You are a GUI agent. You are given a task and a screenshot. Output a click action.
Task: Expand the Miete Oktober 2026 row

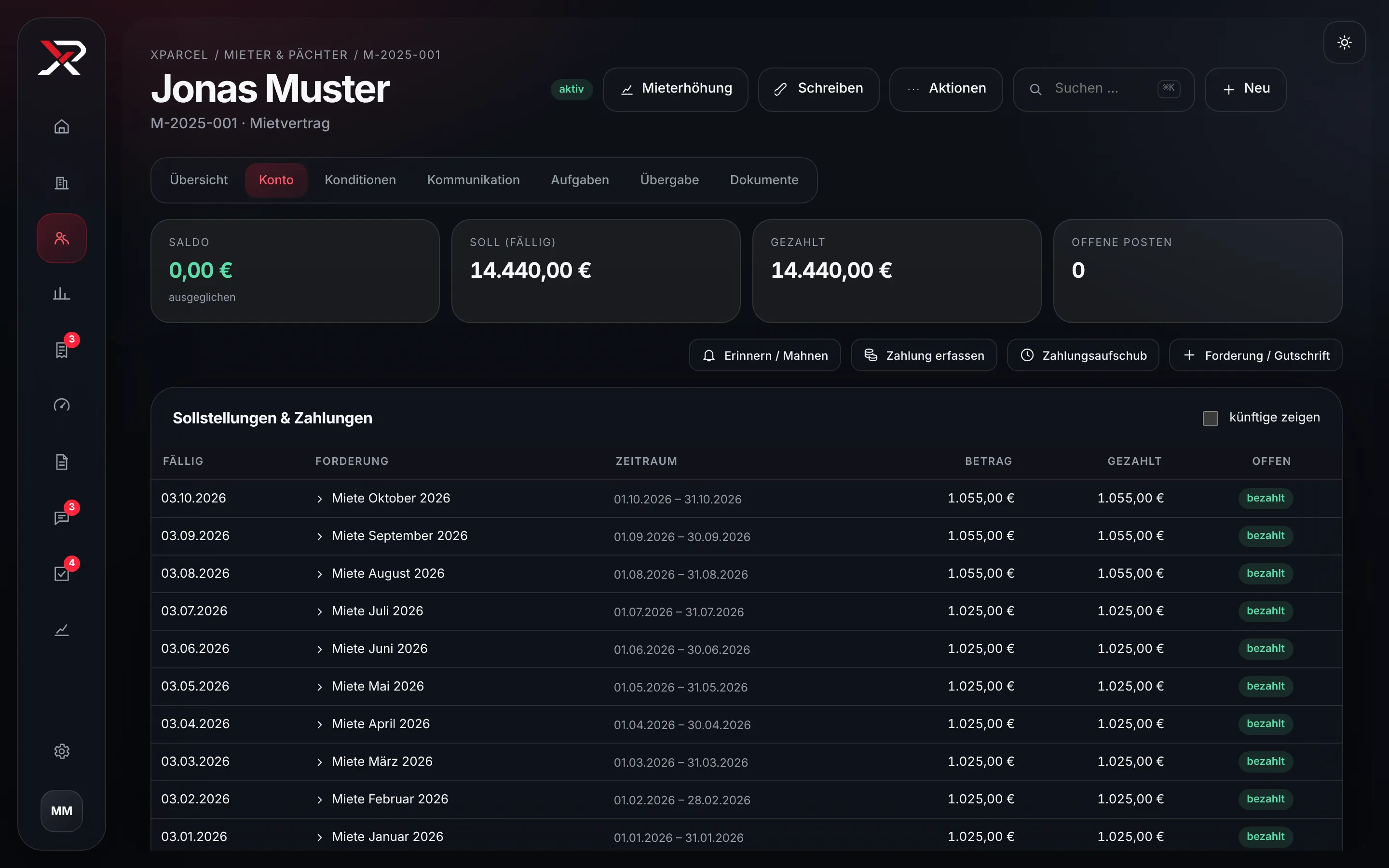pyautogui.click(x=320, y=499)
